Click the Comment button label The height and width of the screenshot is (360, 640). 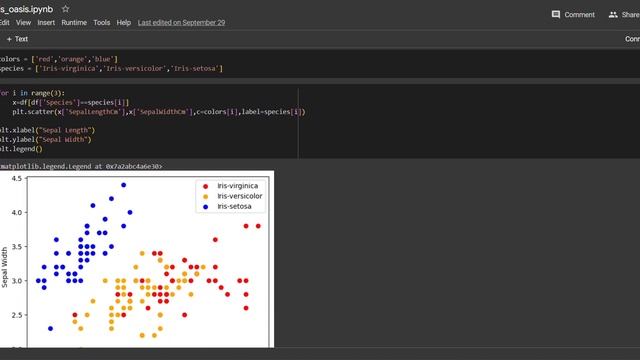point(579,15)
